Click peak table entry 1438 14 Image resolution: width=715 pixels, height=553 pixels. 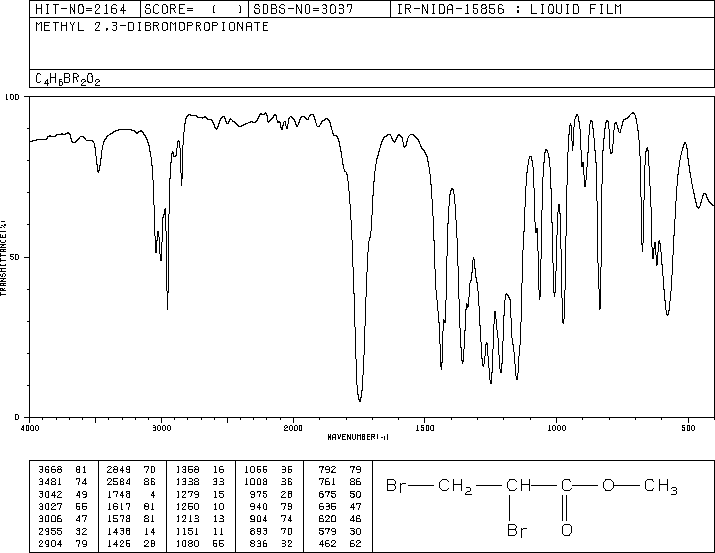point(131,532)
